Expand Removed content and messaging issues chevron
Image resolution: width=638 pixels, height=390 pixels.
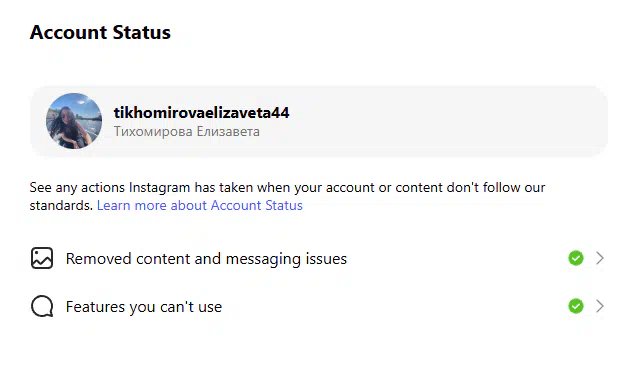[600, 258]
